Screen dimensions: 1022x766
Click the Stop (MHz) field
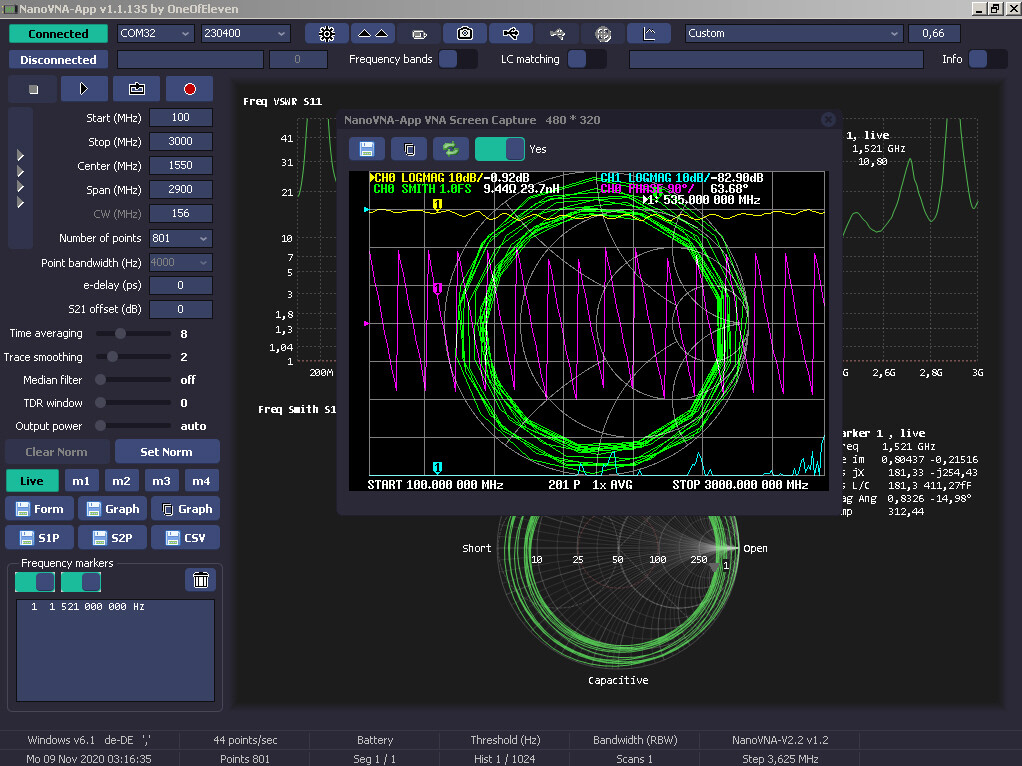pyautogui.click(x=181, y=141)
